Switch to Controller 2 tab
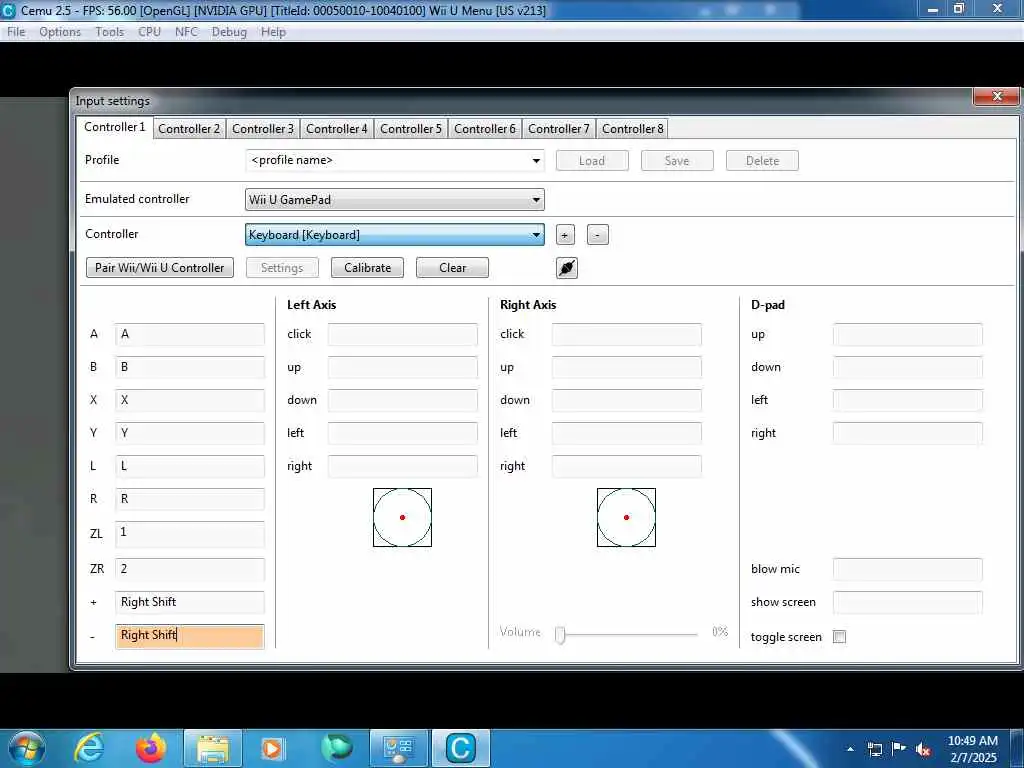This screenshot has width=1024, height=768. 189,129
